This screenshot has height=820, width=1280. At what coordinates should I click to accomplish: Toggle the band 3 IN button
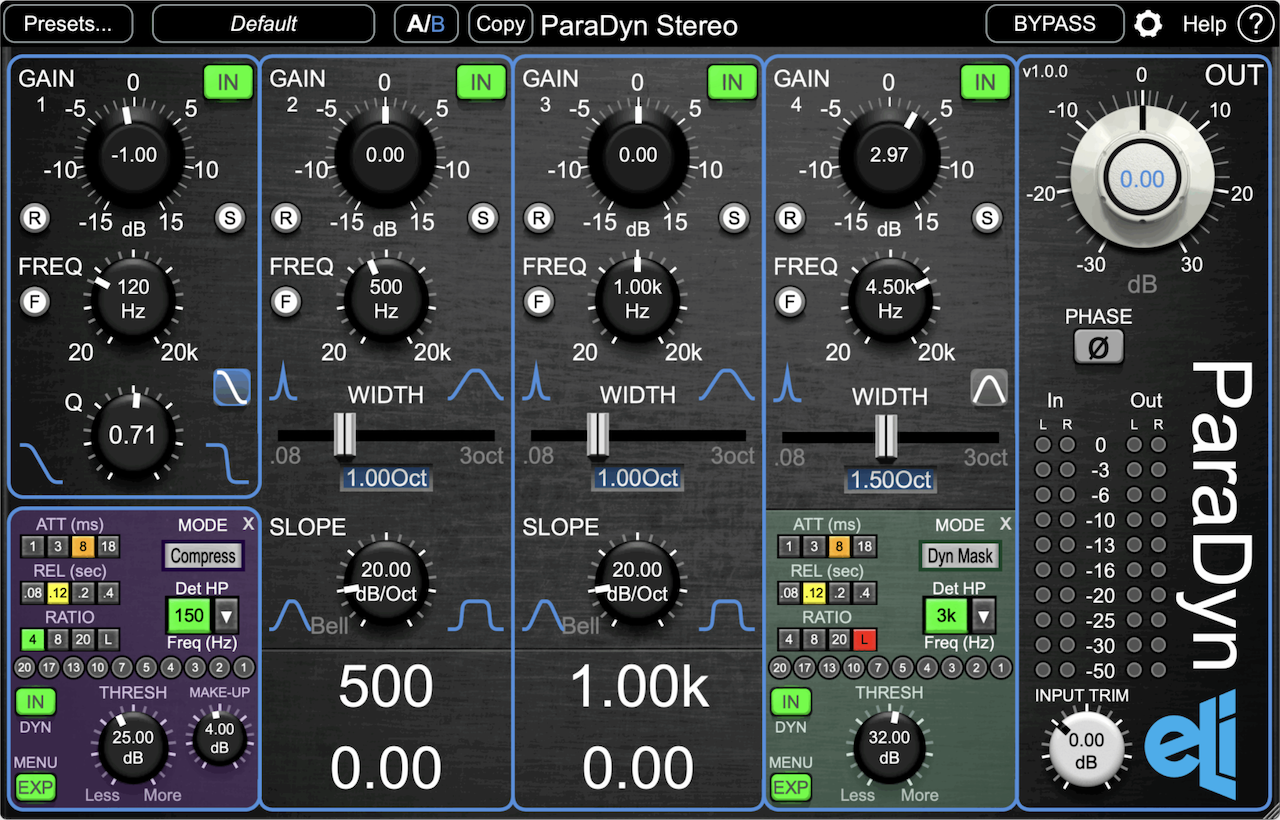(x=733, y=82)
